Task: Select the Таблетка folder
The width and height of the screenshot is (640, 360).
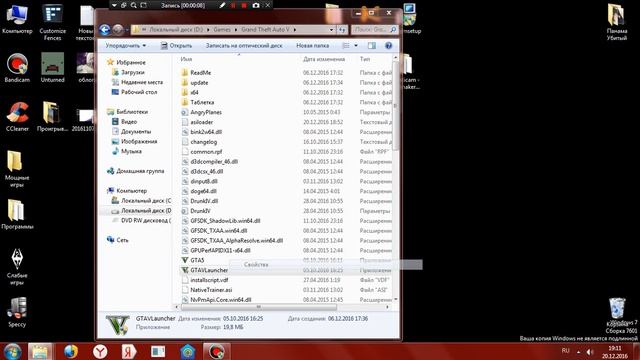Action: [x=202, y=102]
